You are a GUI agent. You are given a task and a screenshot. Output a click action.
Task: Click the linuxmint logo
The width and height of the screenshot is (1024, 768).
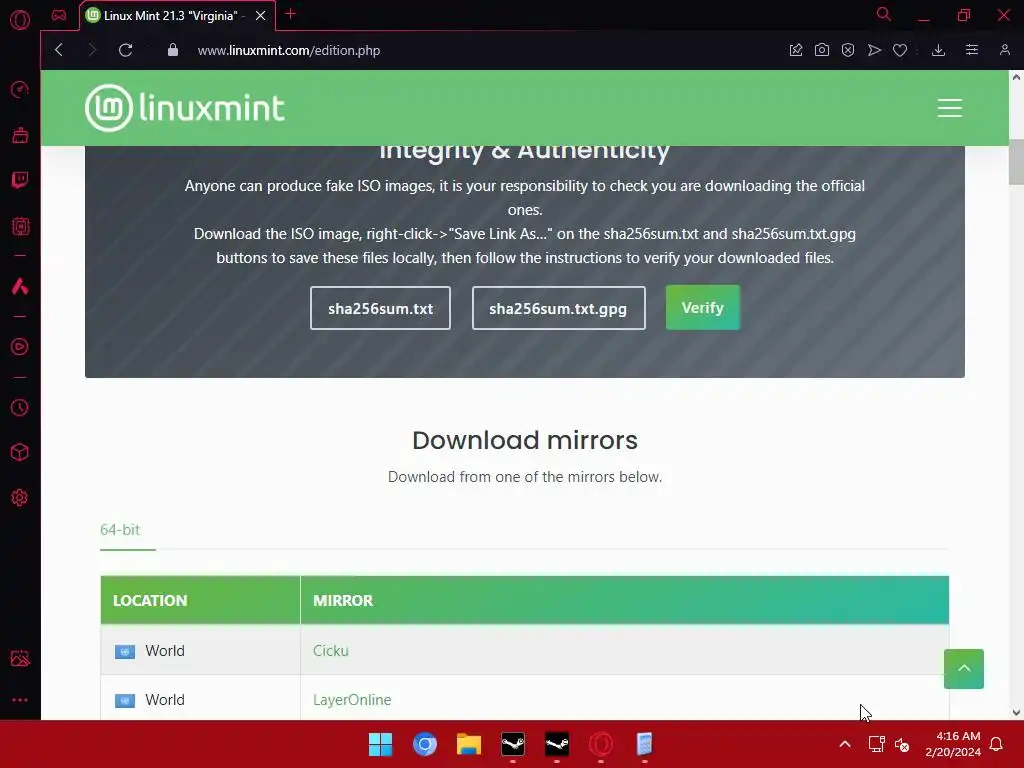pyautogui.click(x=185, y=108)
